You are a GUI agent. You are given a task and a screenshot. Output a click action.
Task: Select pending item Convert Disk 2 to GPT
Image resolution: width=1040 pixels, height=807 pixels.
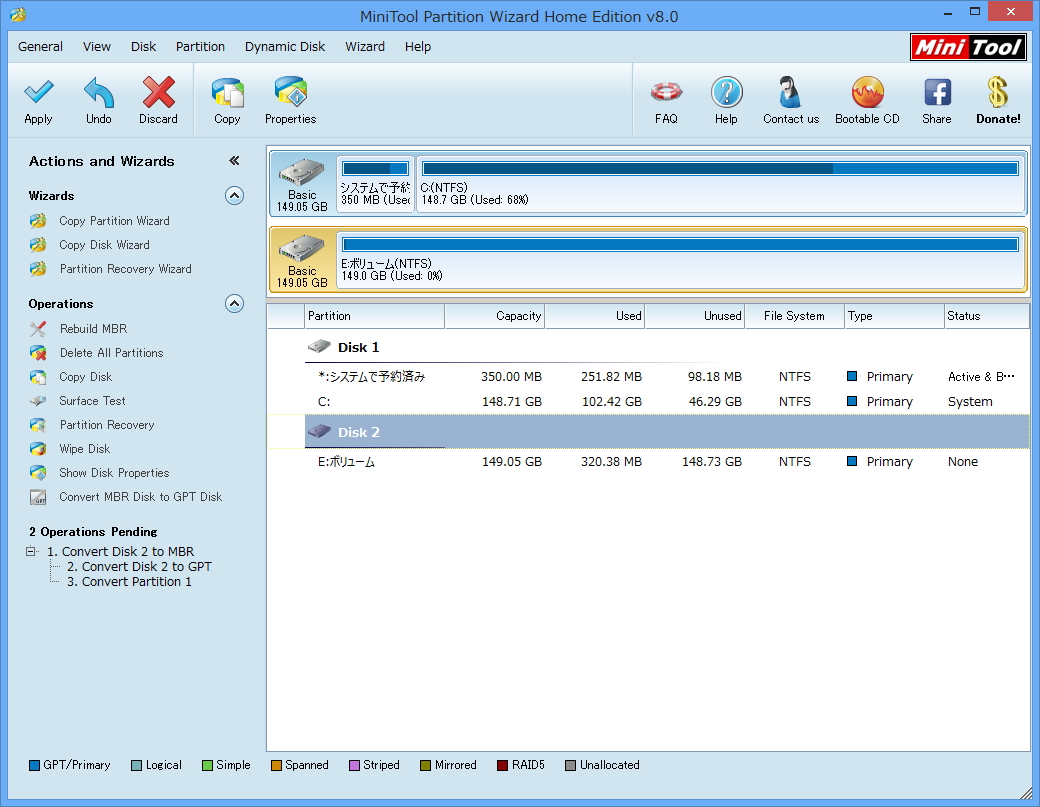(139, 567)
